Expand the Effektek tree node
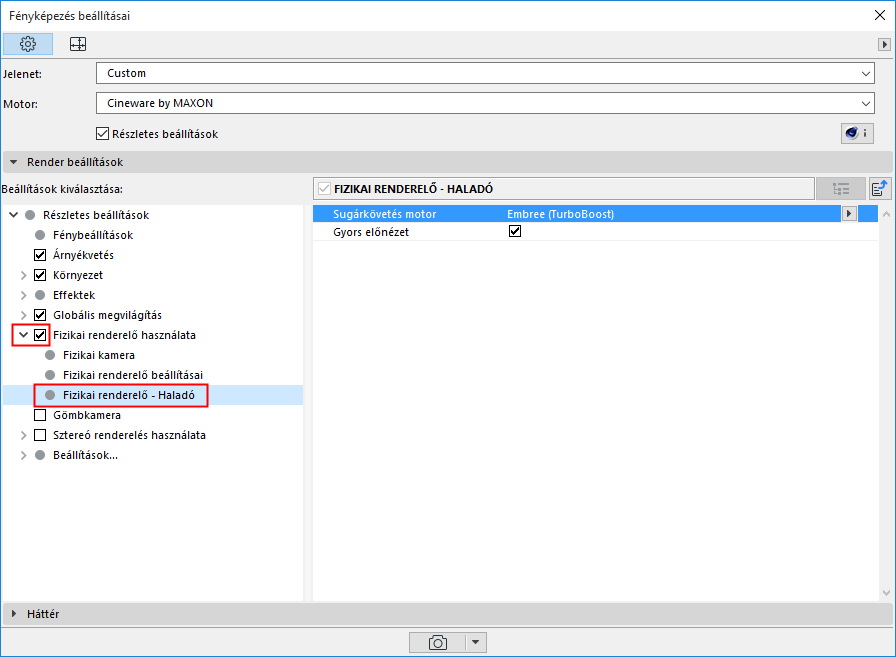The width and height of the screenshot is (896, 657). coord(23,295)
